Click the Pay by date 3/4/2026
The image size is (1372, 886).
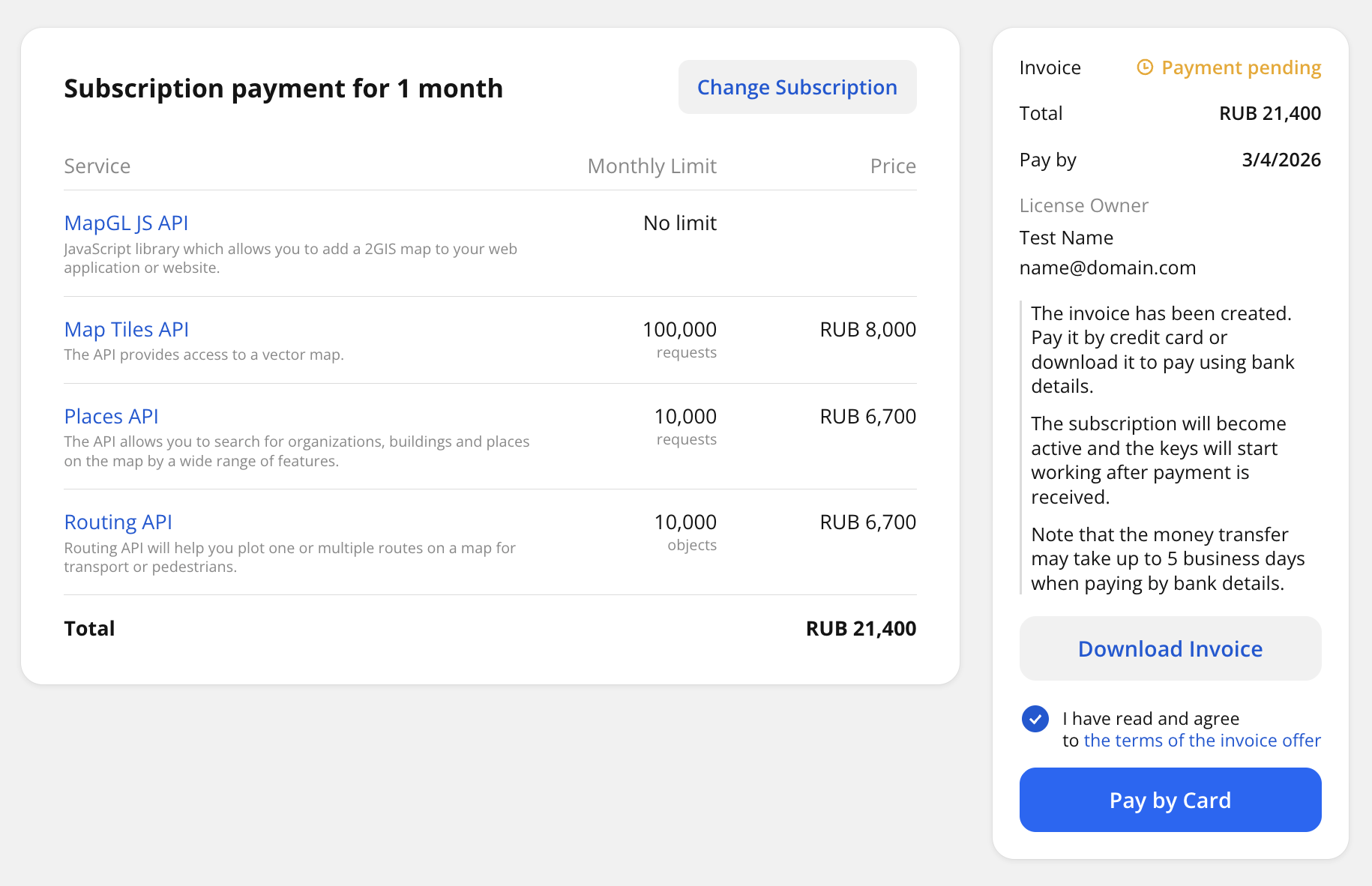click(1281, 160)
